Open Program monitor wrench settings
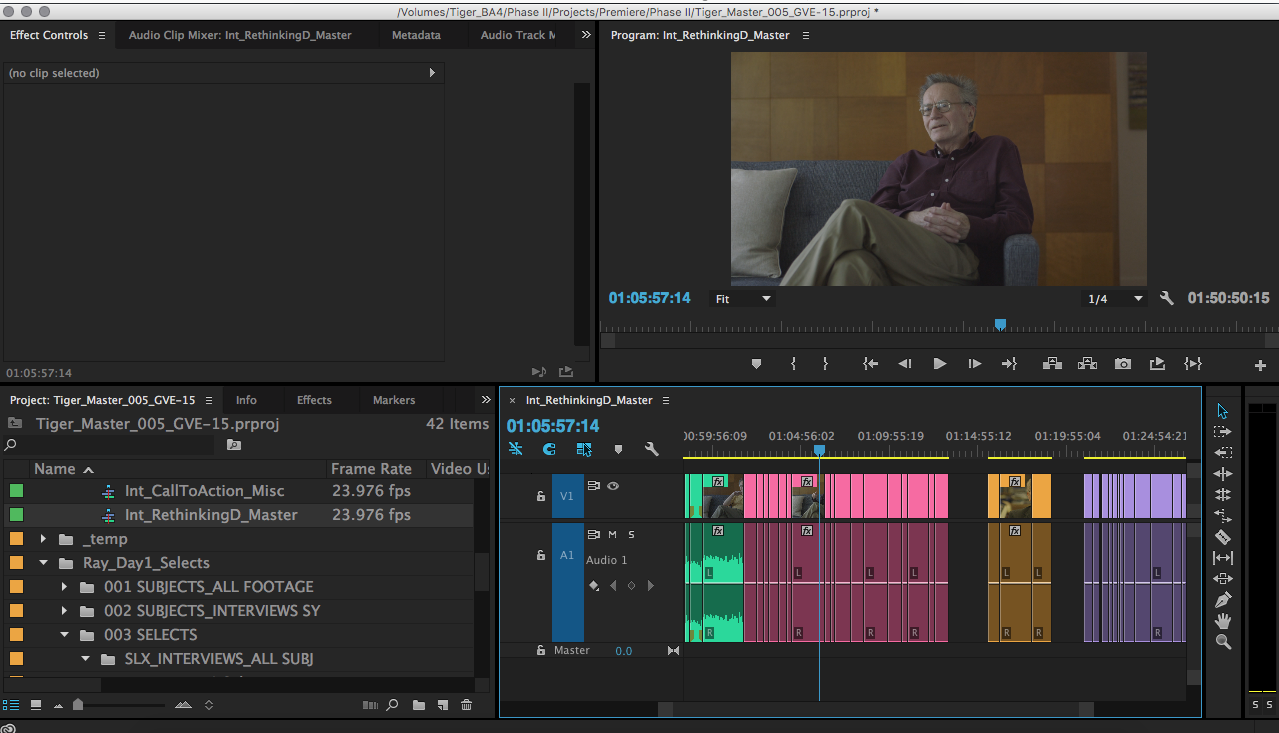This screenshot has height=733, width=1279. pos(1166,298)
